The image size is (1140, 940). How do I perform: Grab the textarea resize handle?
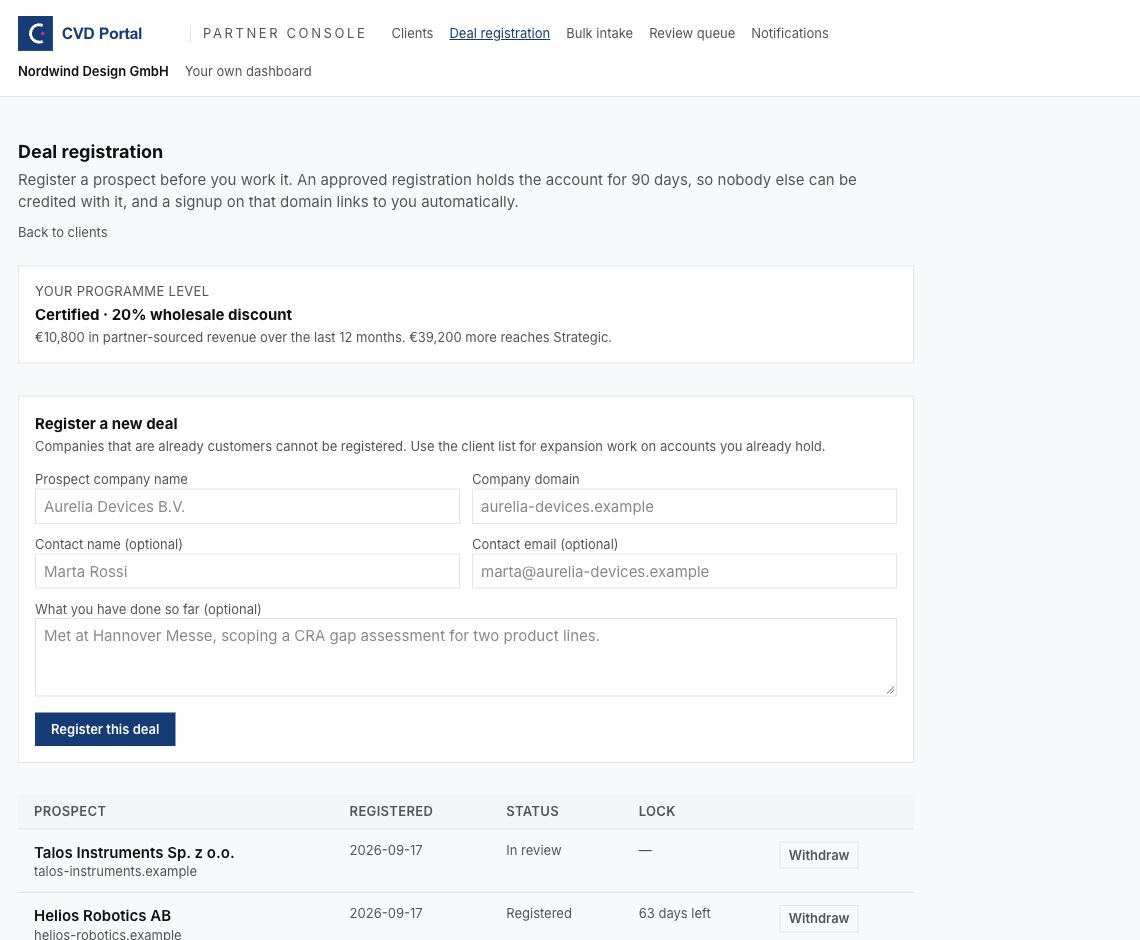tap(891, 690)
